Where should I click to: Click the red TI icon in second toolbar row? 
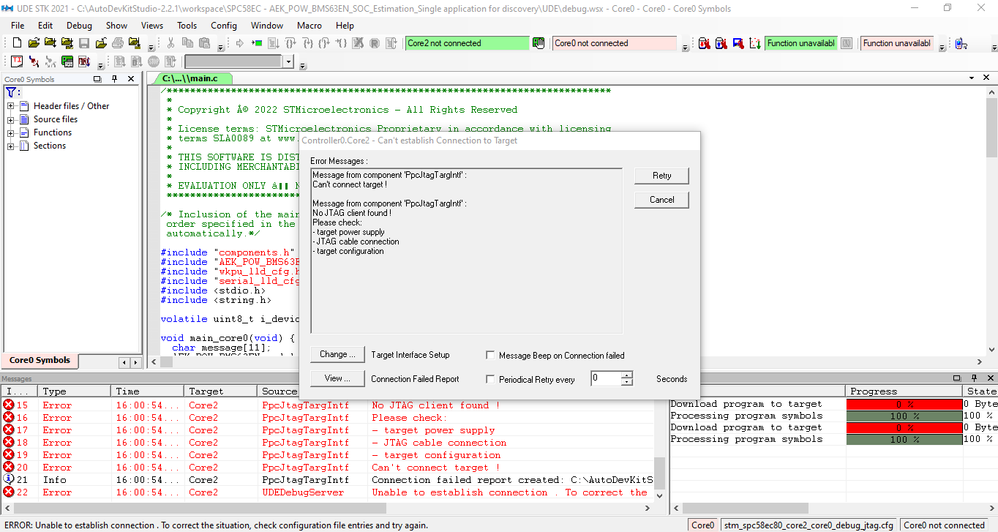[17, 62]
